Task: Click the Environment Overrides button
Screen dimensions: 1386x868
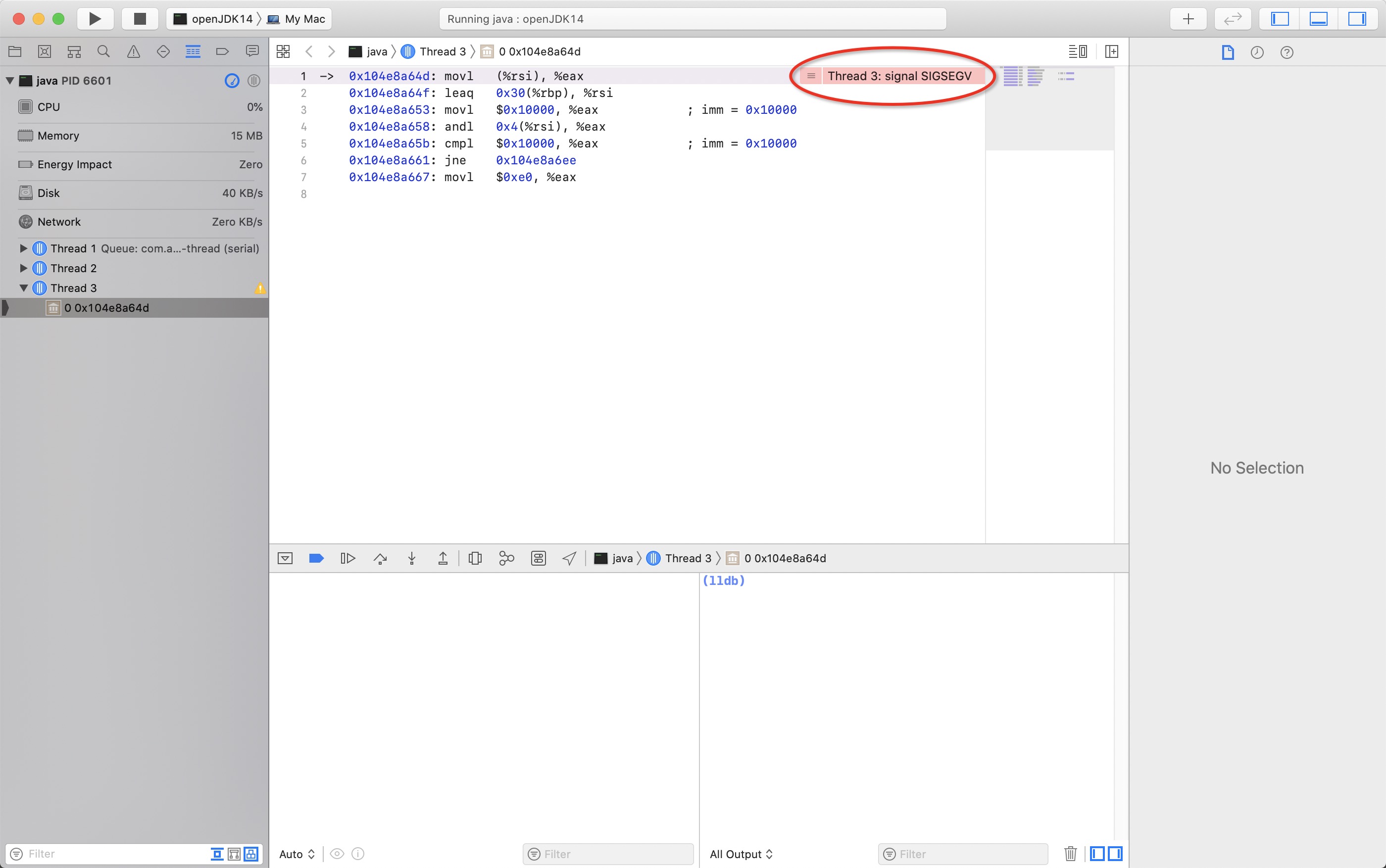Action: click(538, 559)
